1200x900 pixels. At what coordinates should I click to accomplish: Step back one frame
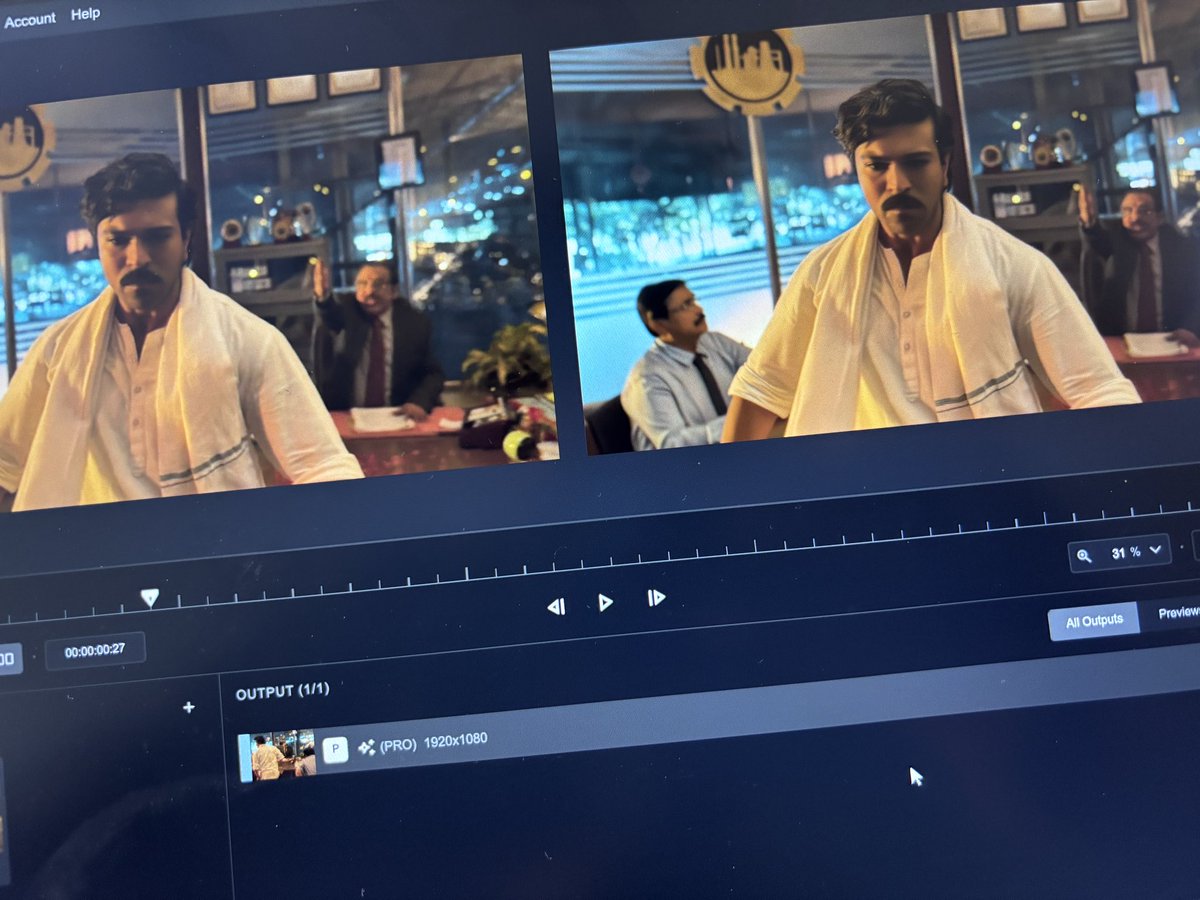coord(556,606)
